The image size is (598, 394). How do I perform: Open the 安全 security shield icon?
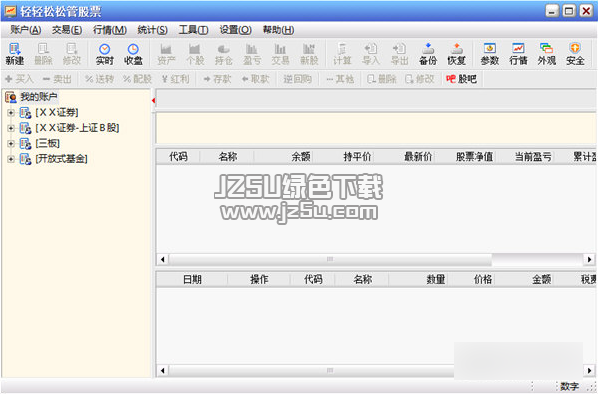575,54
